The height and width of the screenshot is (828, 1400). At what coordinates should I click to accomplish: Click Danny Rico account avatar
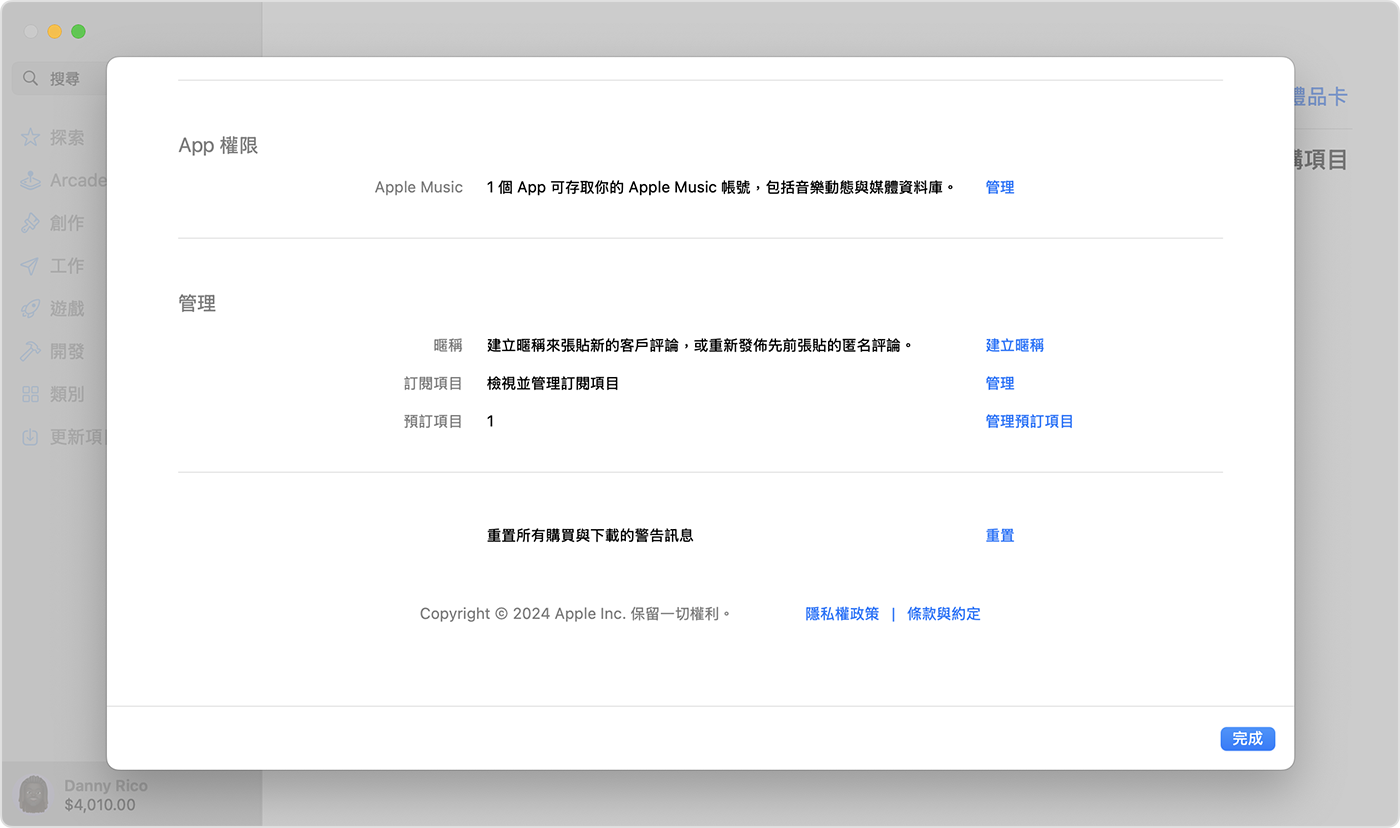pos(34,795)
